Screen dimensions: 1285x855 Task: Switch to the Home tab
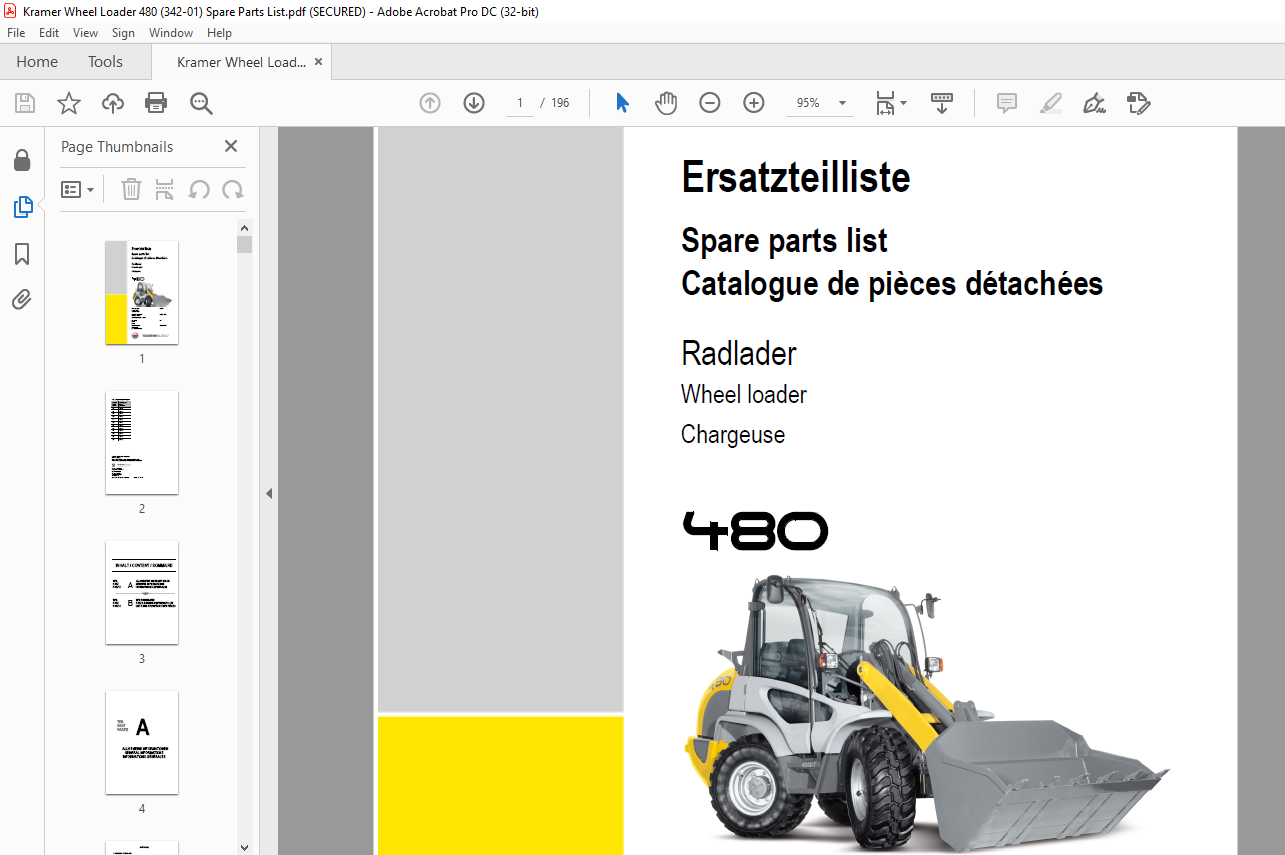point(37,62)
